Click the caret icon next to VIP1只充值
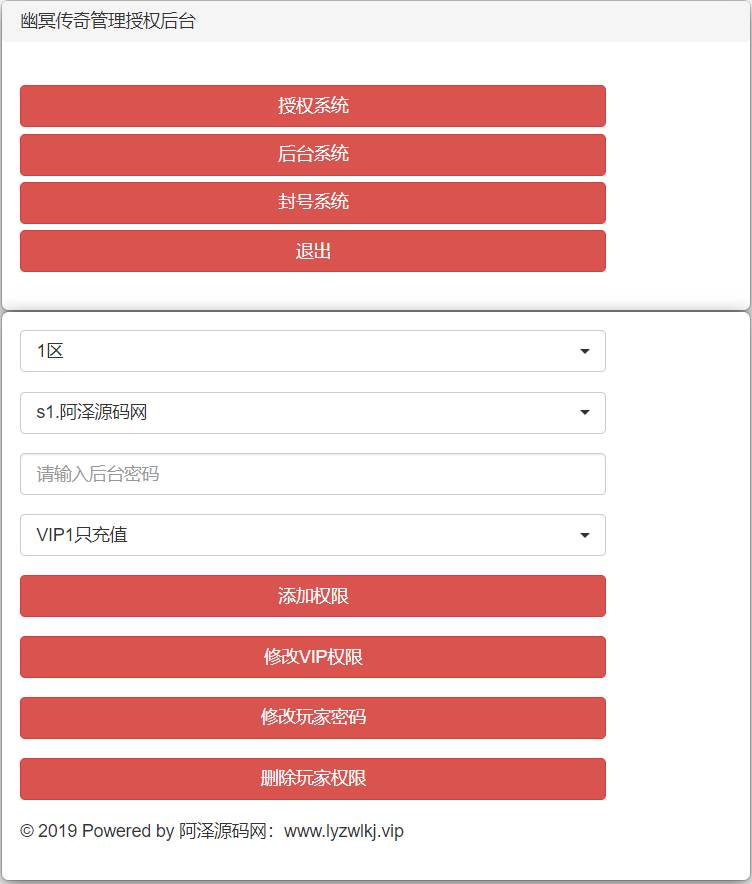The height and width of the screenshot is (884, 752). pos(585,535)
